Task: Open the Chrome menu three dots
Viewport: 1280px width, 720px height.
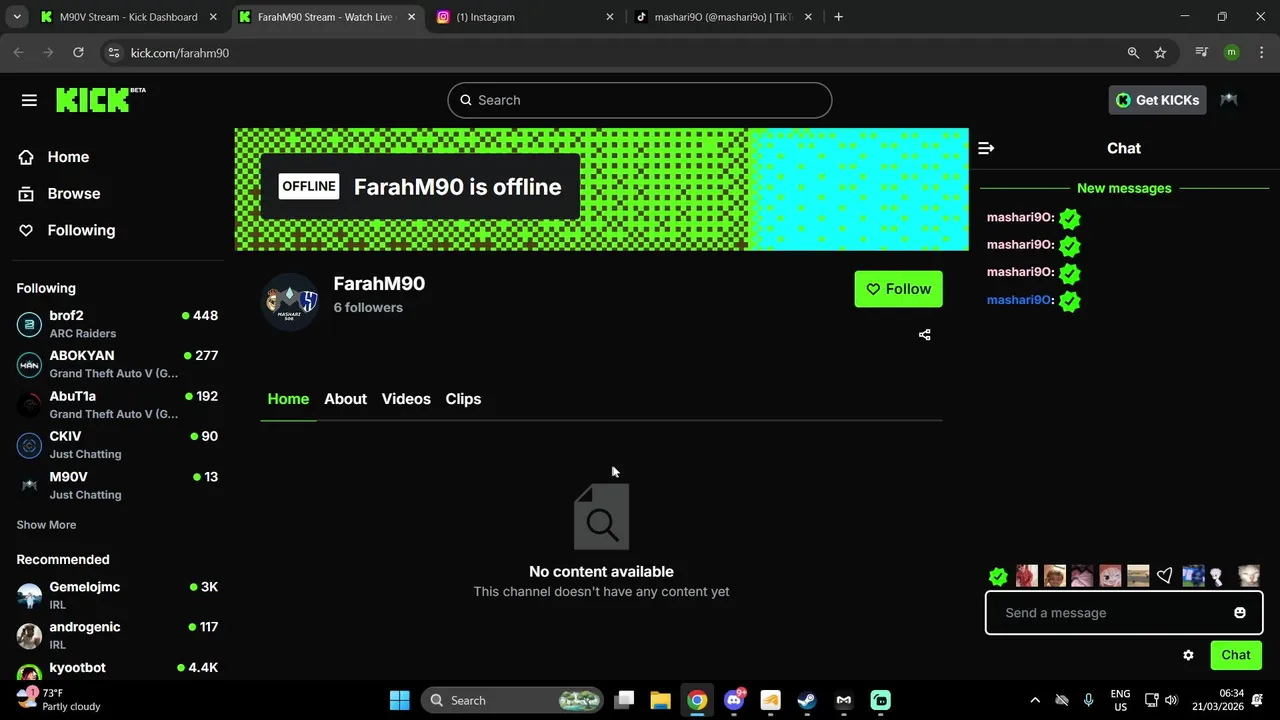Action: tap(1260, 53)
